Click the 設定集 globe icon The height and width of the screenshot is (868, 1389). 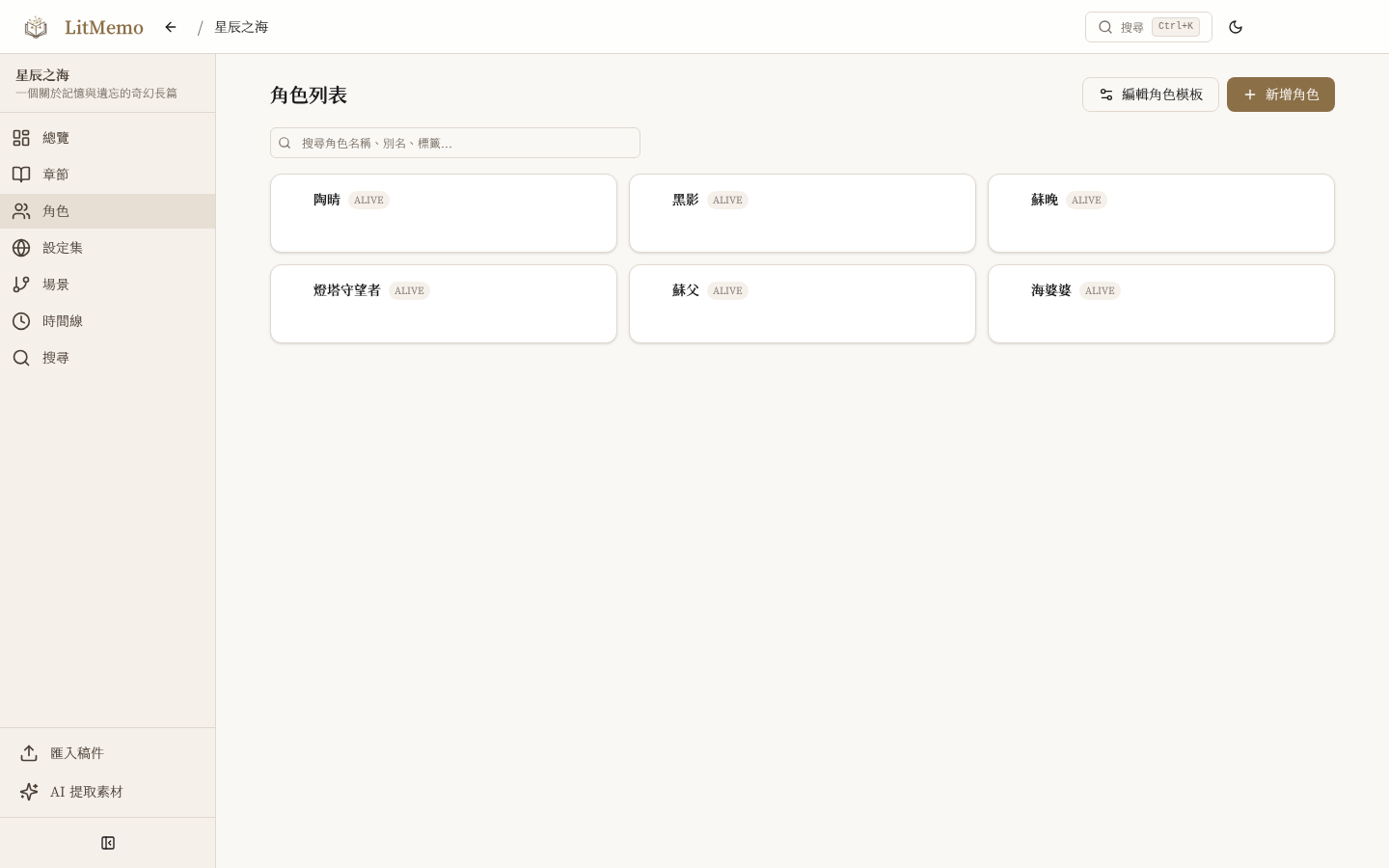pyautogui.click(x=21, y=248)
